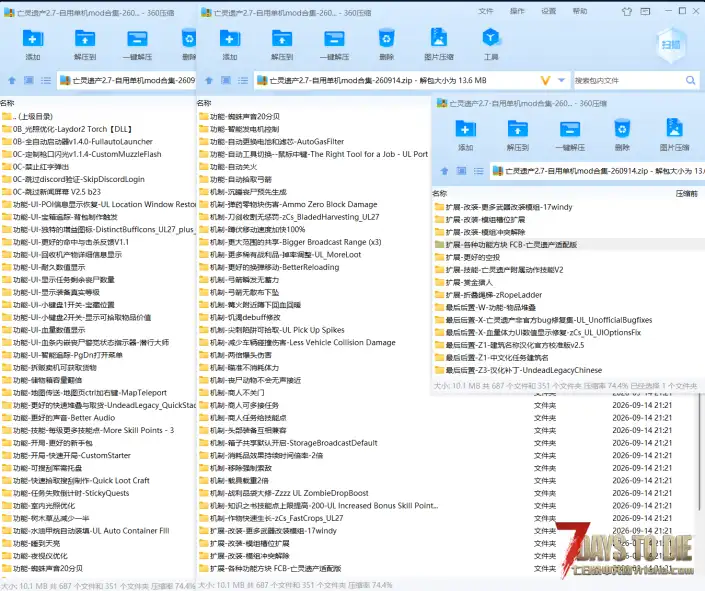The width and height of the screenshot is (705, 591).
Task: Switch to icon view in the middle window
Action: [226, 81]
